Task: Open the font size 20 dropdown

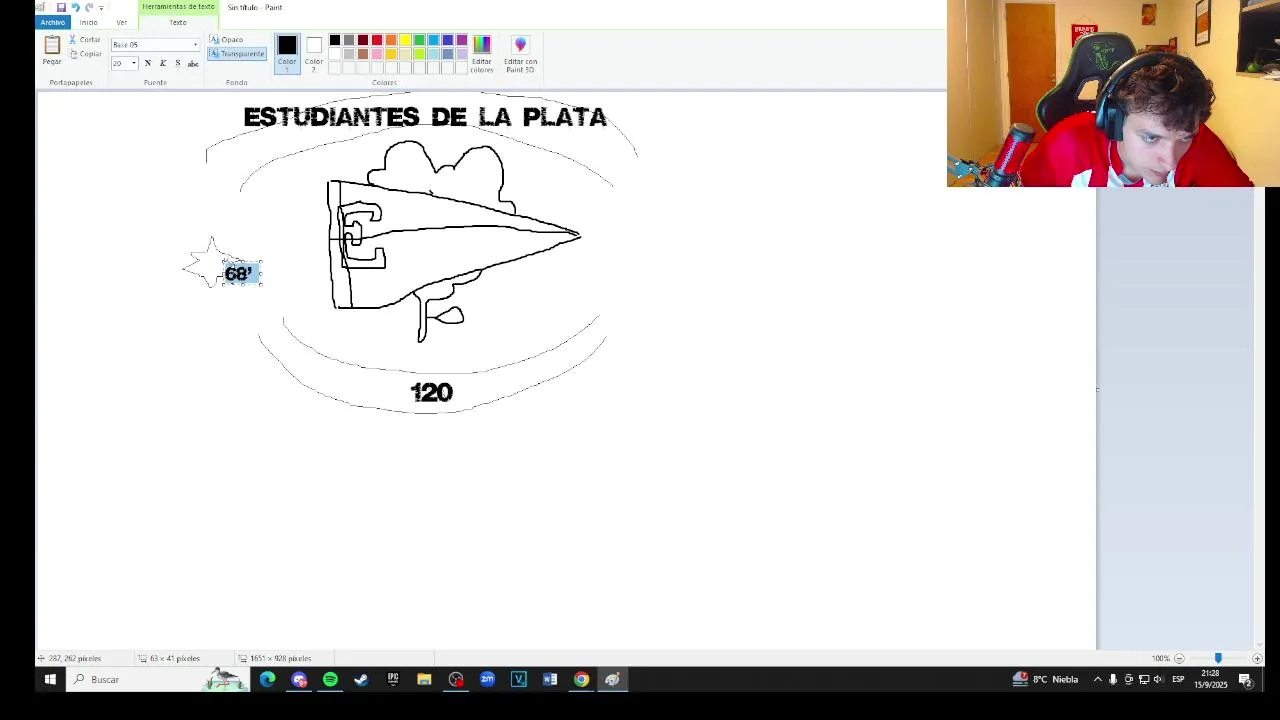Action: tap(134, 63)
